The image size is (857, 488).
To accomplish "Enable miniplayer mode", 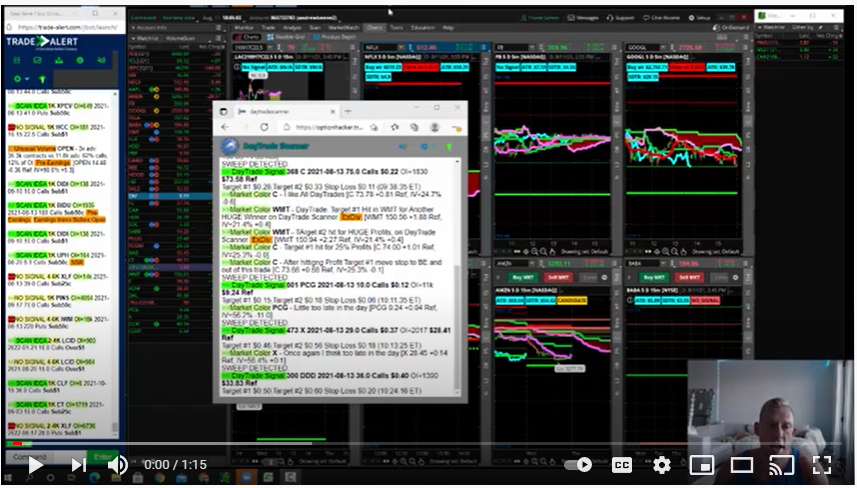I will (701, 465).
